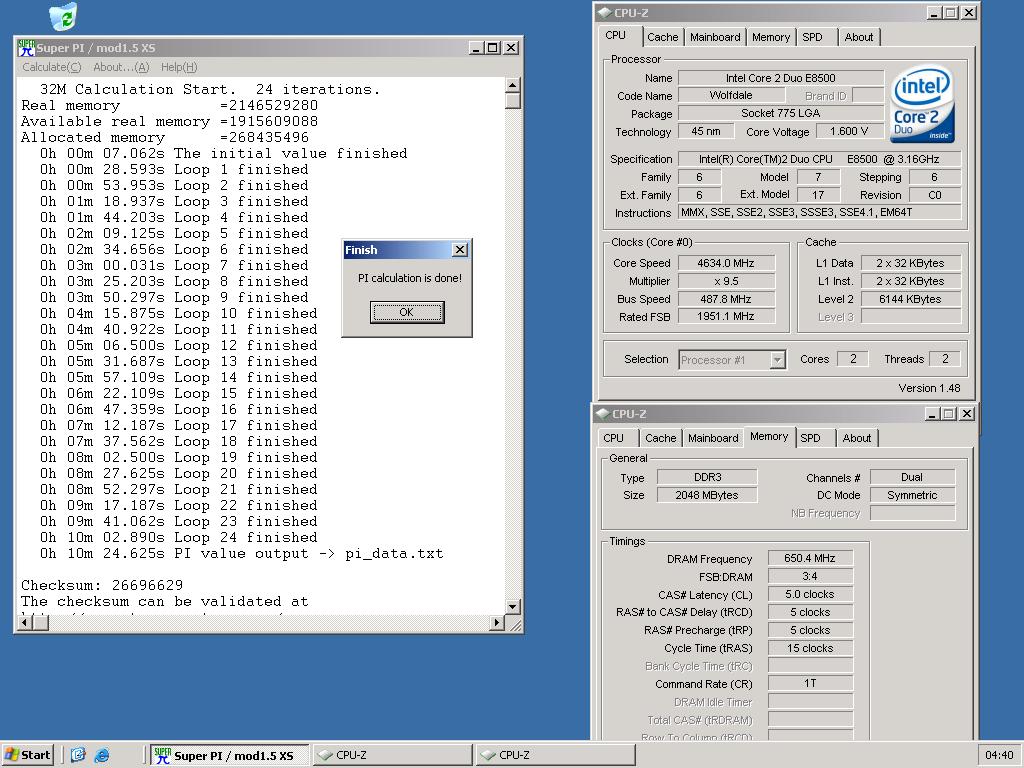Open Cache tab in lower CPU-Z window
Image resolution: width=1024 pixels, height=768 pixels.
[661, 438]
